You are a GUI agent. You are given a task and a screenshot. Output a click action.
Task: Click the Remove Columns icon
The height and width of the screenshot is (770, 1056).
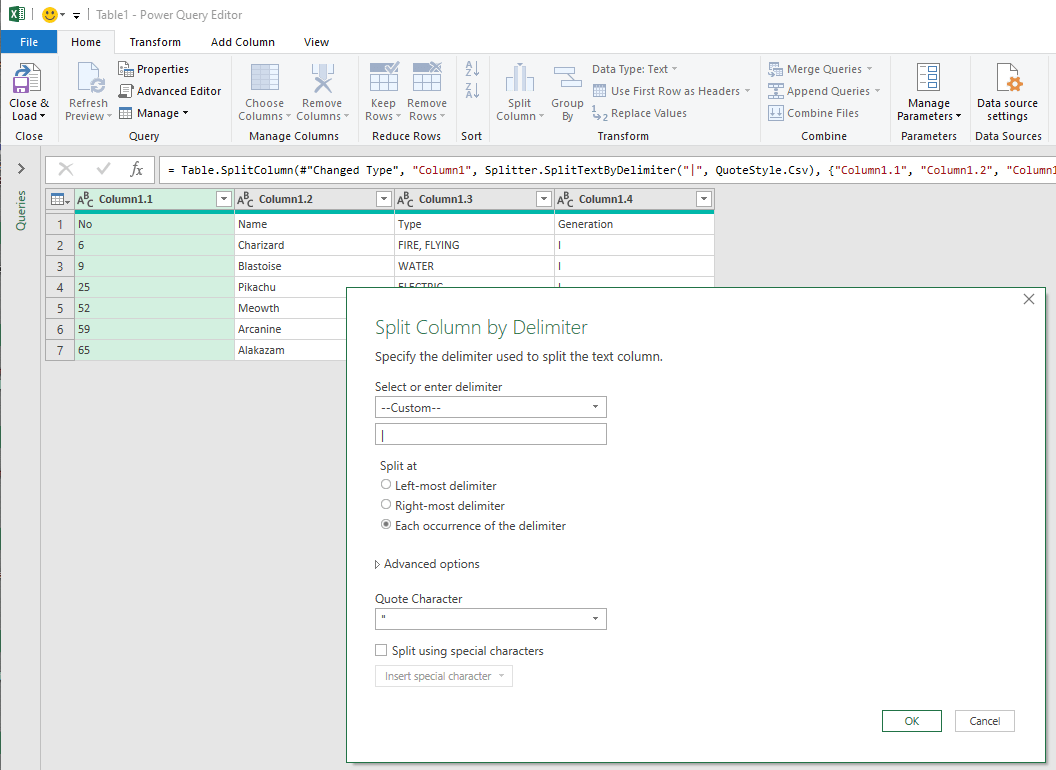point(322,78)
